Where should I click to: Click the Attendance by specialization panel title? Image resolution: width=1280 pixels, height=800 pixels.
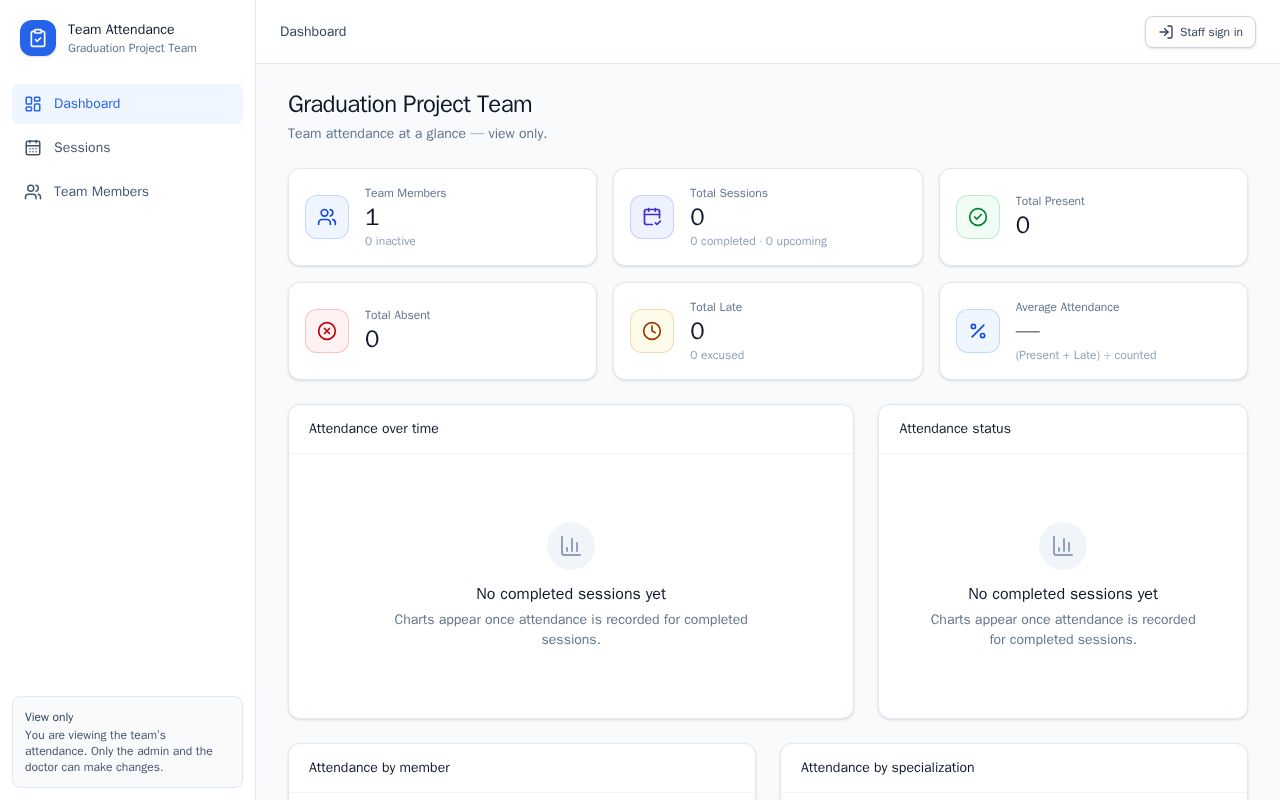coord(888,768)
